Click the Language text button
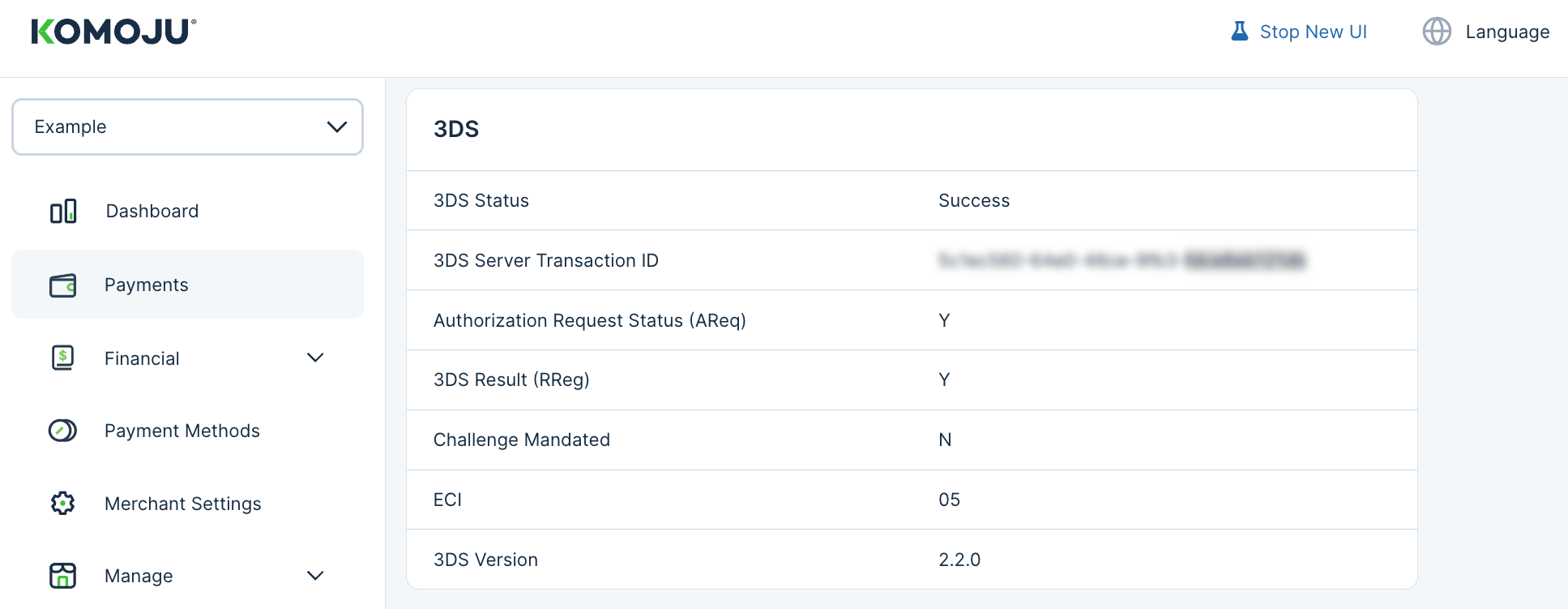This screenshot has height=609, width=1568. 1507,32
